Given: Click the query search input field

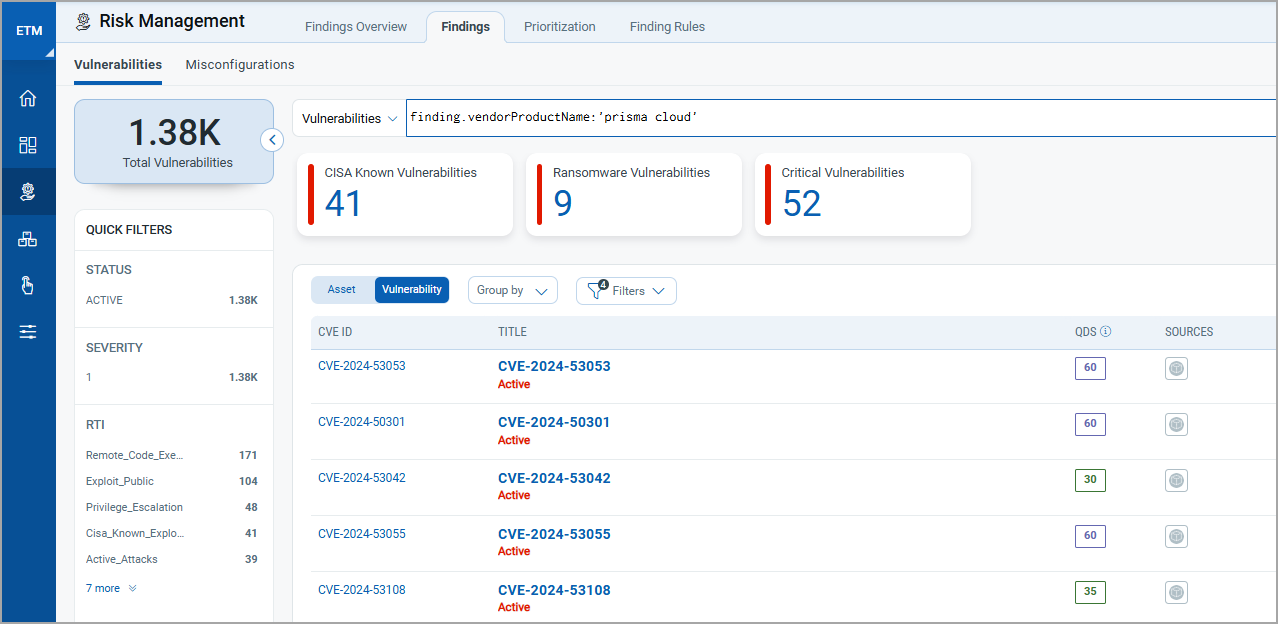Looking at the screenshot, I should click(840, 118).
